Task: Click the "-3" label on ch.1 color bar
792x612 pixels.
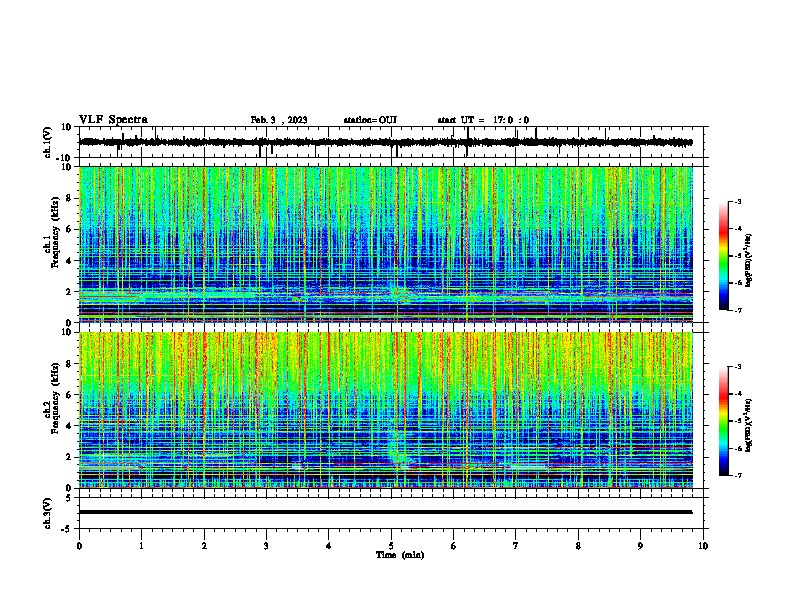Action: tap(737, 201)
